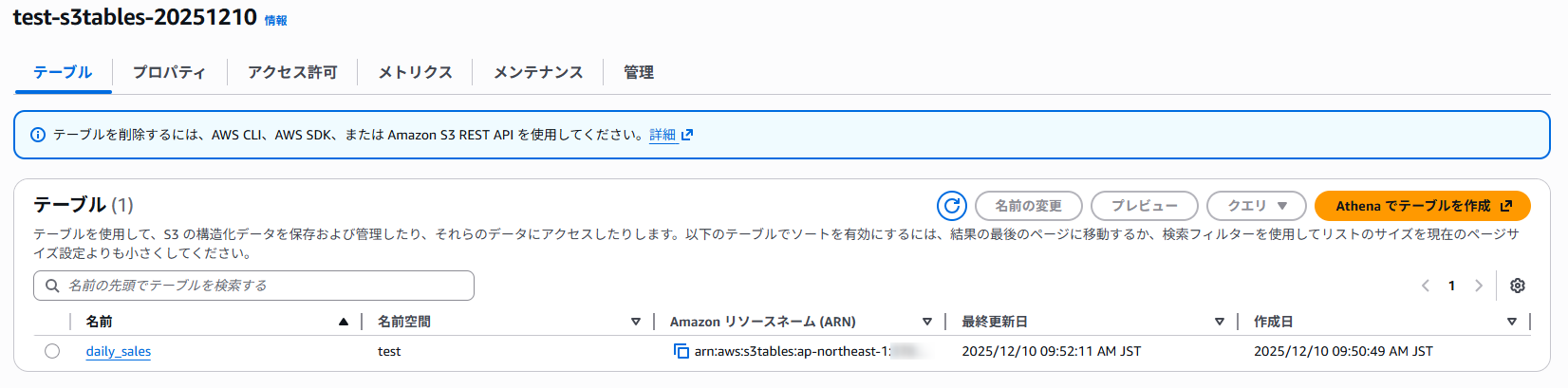Open the 情報 link next to title
1568x388 pixels.
[x=275, y=21]
